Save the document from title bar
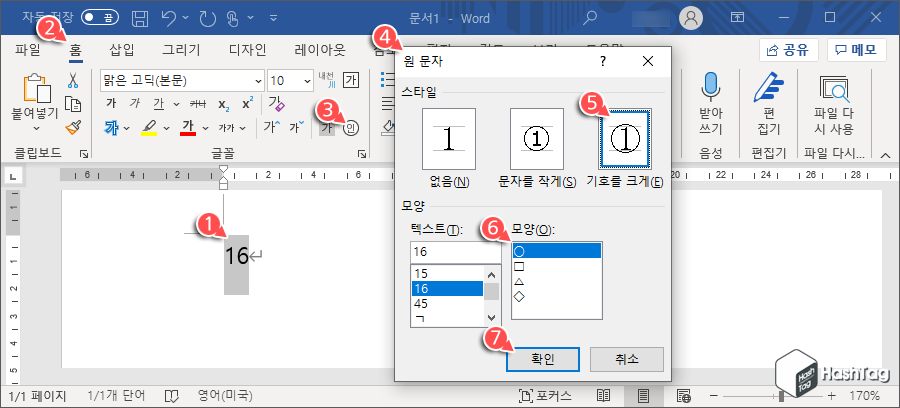The height and width of the screenshot is (408, 900). pyautogui.click(x=139, y=18)
